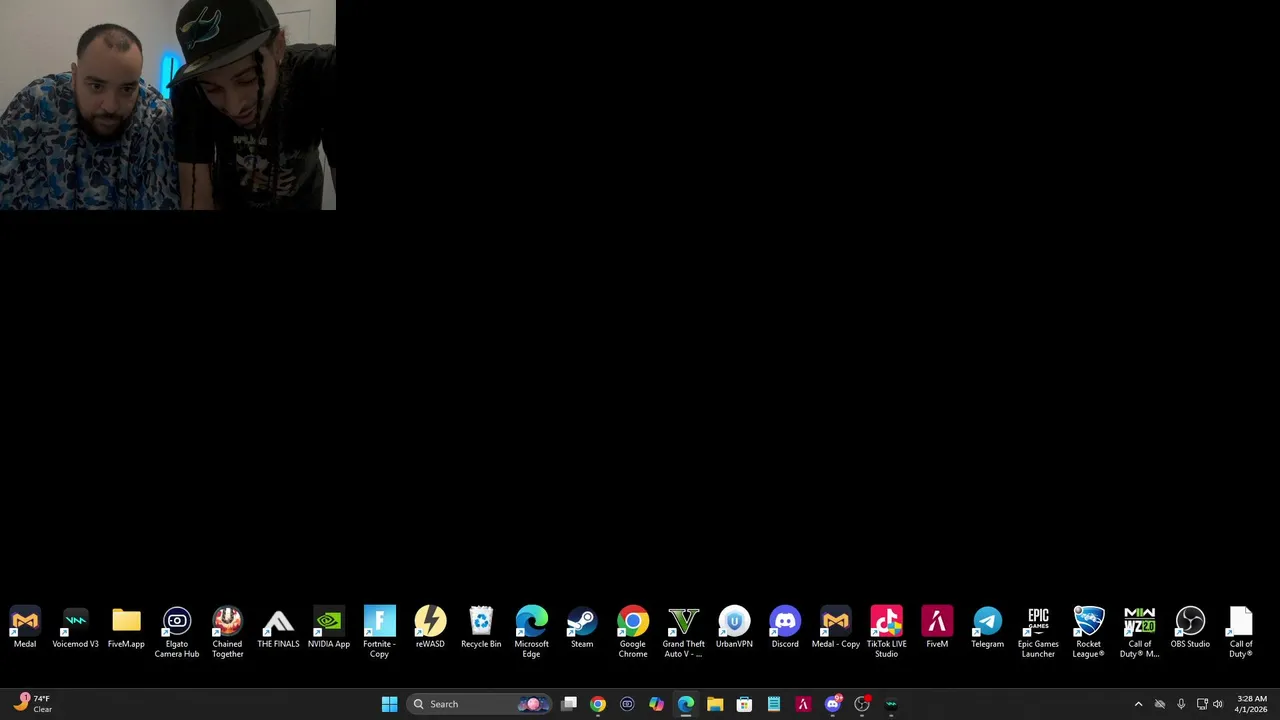Select the FiveM.app folder on desktop
Screen dimensions: 1280x720
point(126,628)
